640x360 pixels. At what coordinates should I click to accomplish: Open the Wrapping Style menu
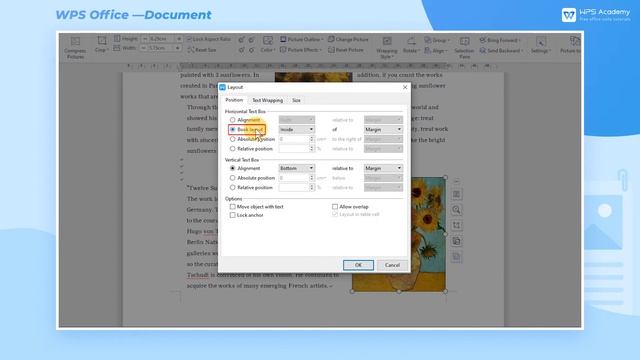click(x=386, y=47)
